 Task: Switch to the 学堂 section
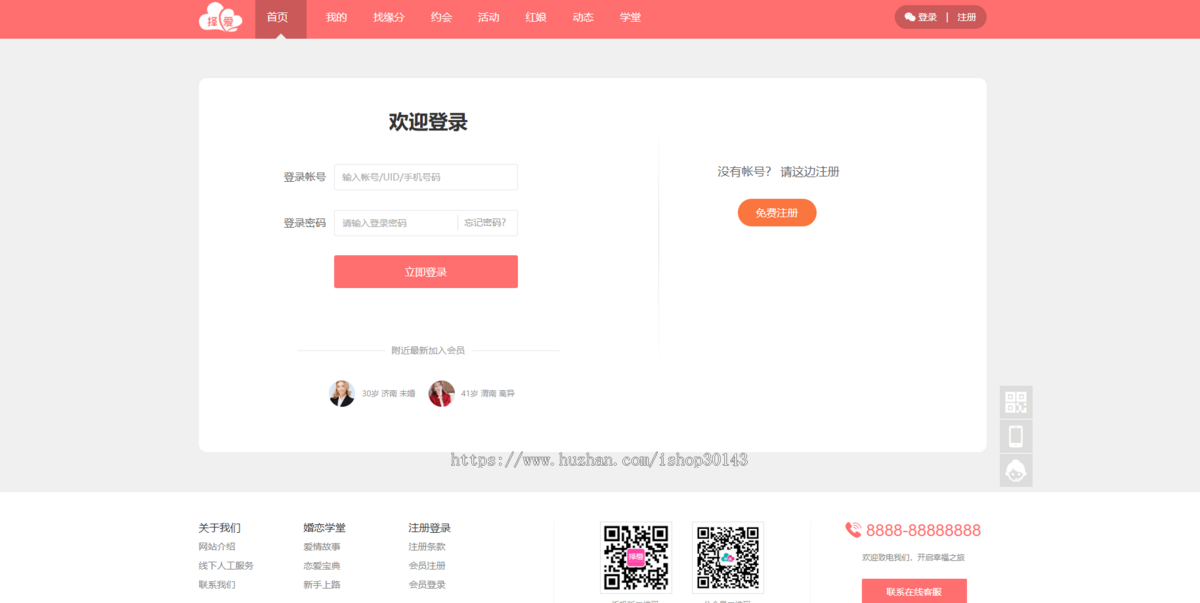click(631, 17)
